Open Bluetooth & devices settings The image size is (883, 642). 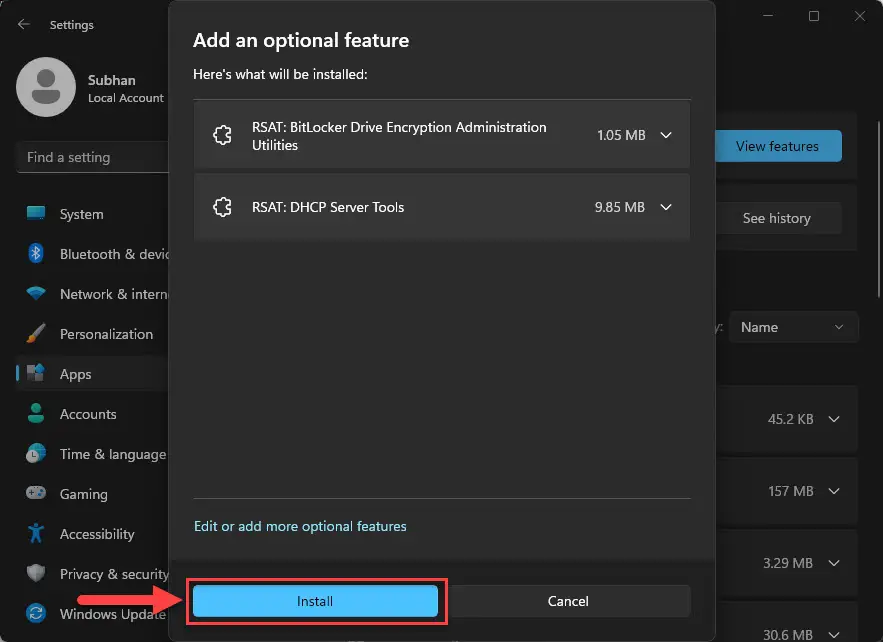pos(92,254)
